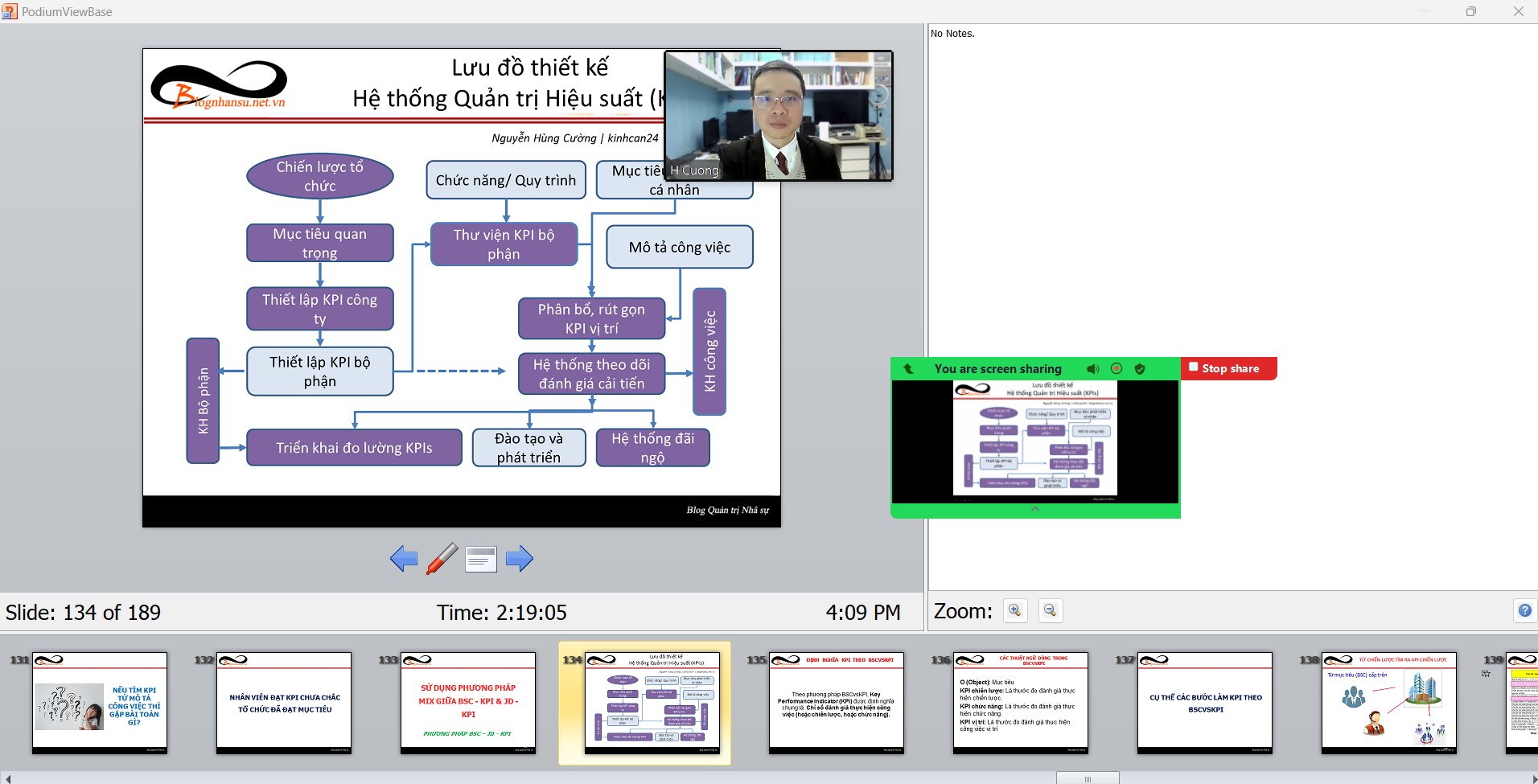1538x784 pixels.
Task: Click the thumbnail strip scrollbar handle
Action: click(1087, 778)
